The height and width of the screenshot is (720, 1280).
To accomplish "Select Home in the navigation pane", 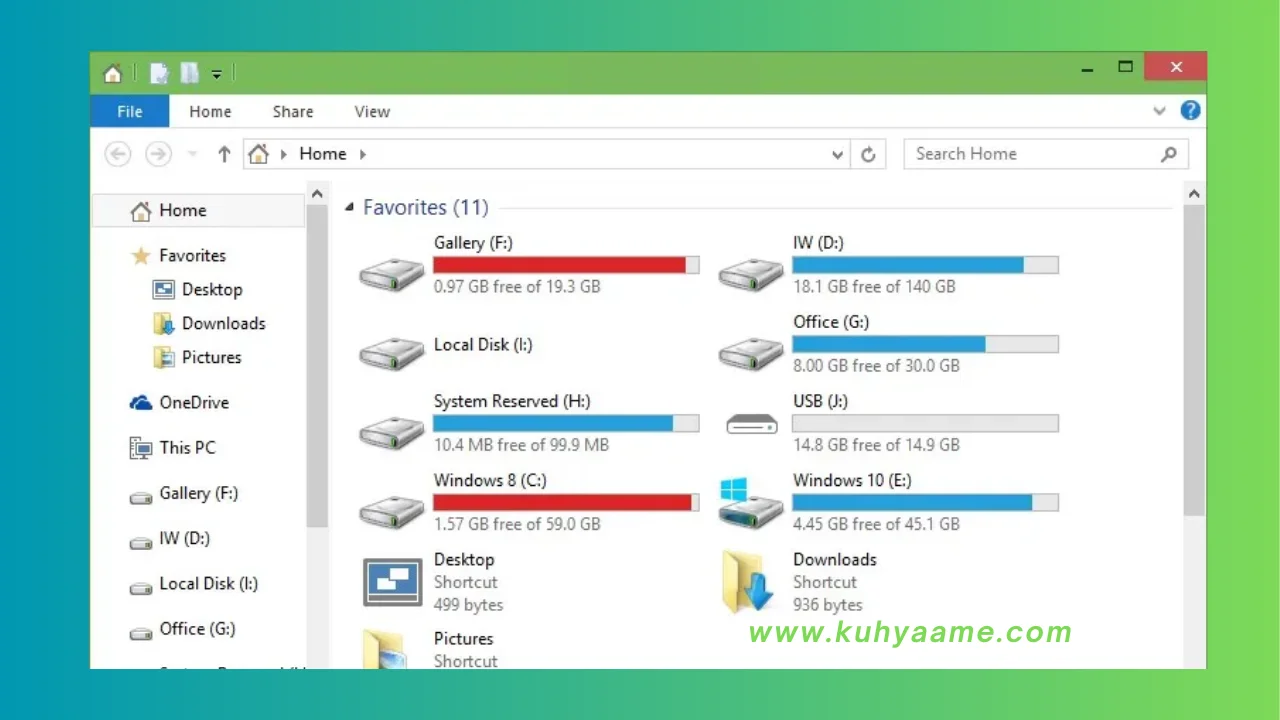I will coord(198,210).
